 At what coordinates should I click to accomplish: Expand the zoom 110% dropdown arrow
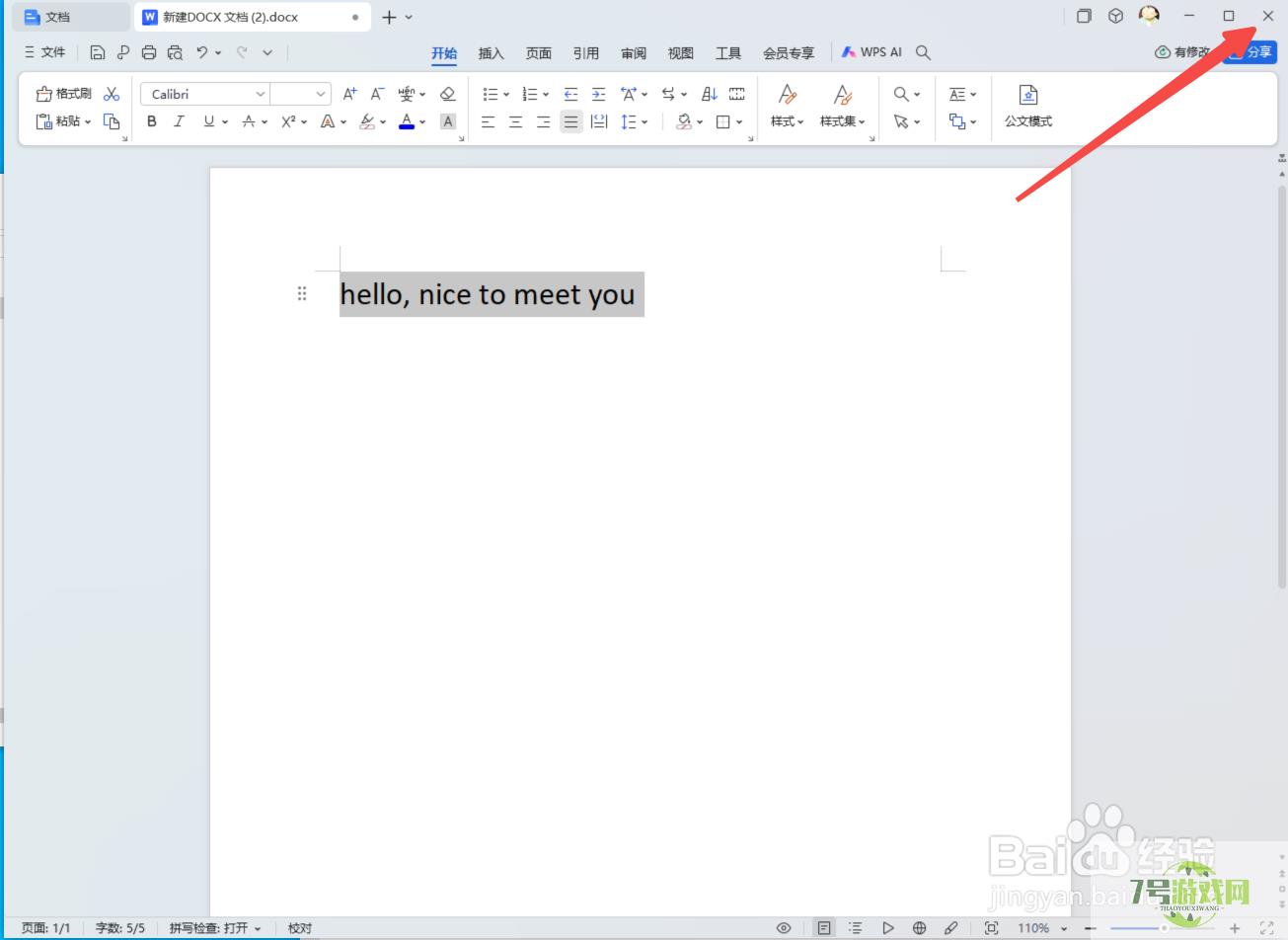pyautogui.click(x=1064, y=928)
